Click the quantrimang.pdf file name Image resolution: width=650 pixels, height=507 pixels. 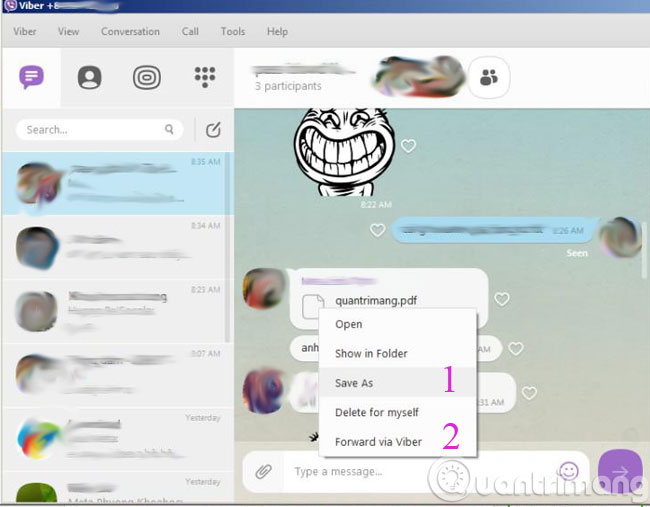pos(376,301)
